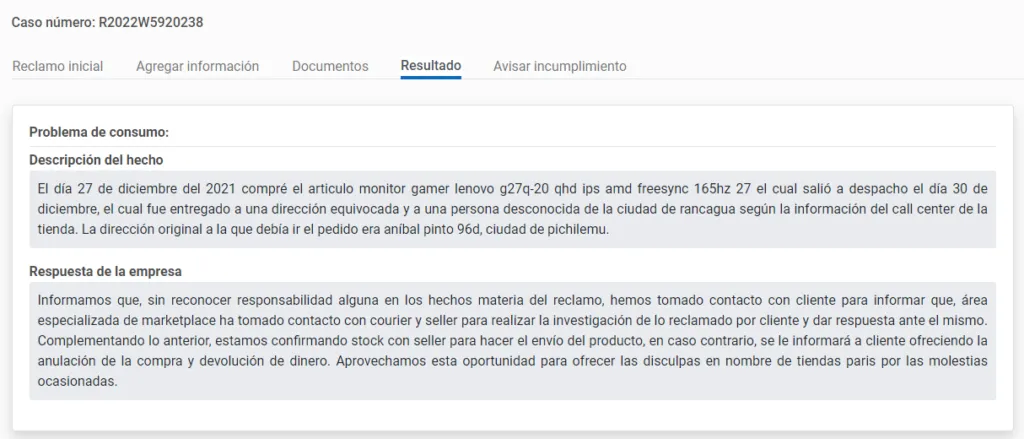Switch to the Agregar información tab

[197, 66]
